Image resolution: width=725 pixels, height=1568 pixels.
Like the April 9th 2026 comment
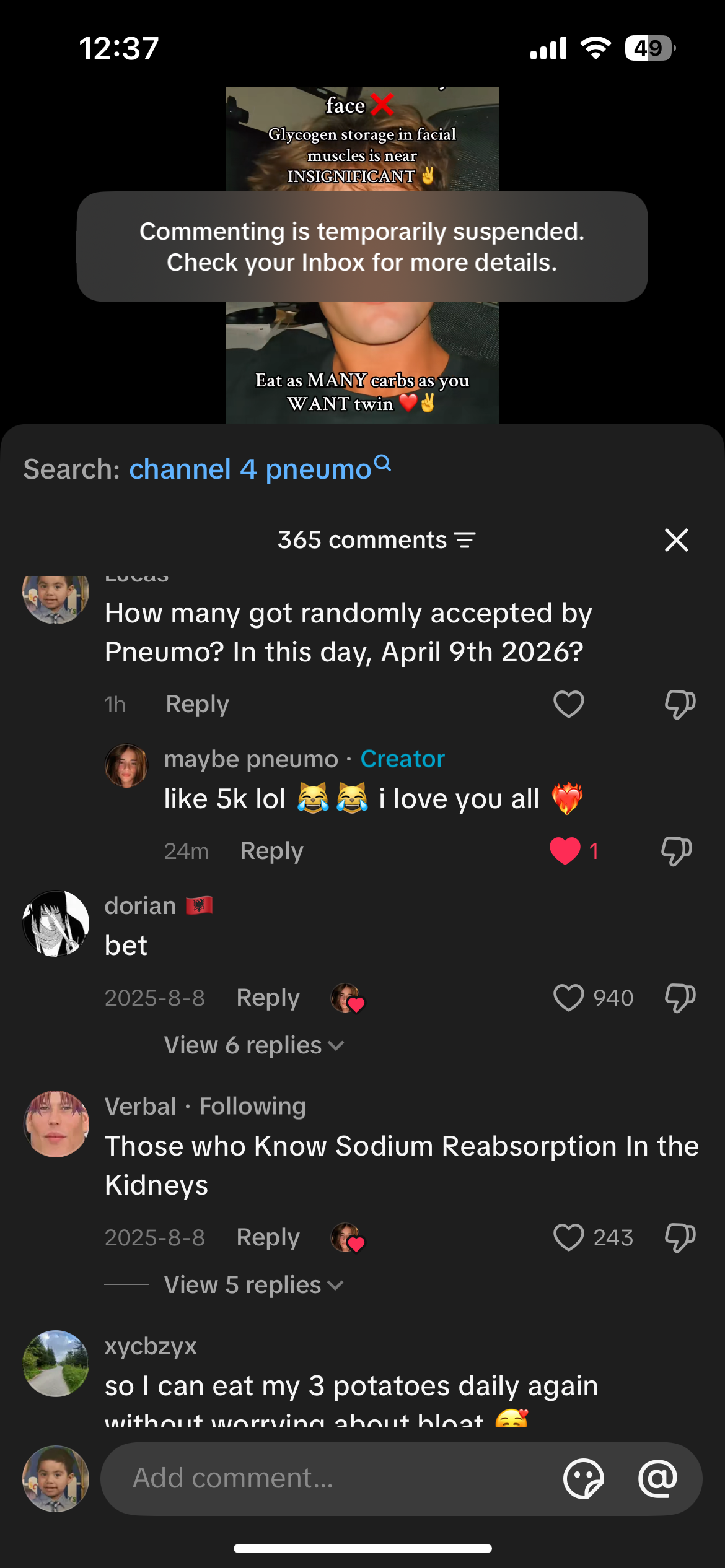tap(568, 704)
